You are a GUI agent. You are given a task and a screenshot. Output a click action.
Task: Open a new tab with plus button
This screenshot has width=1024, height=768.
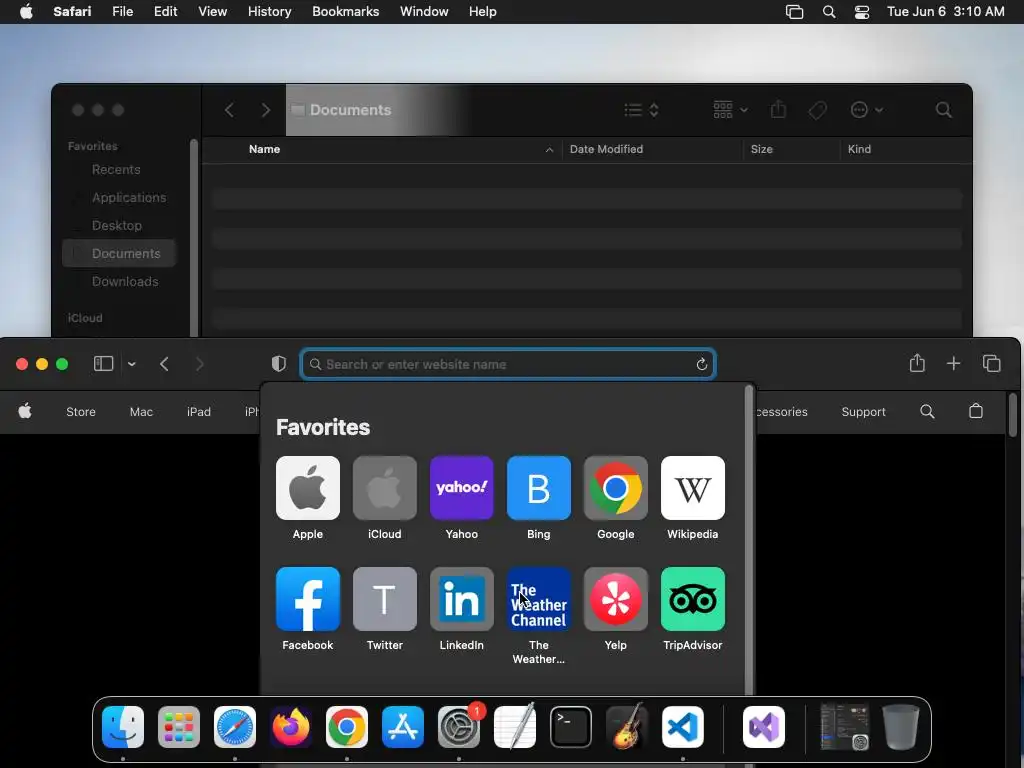(953, 363)
